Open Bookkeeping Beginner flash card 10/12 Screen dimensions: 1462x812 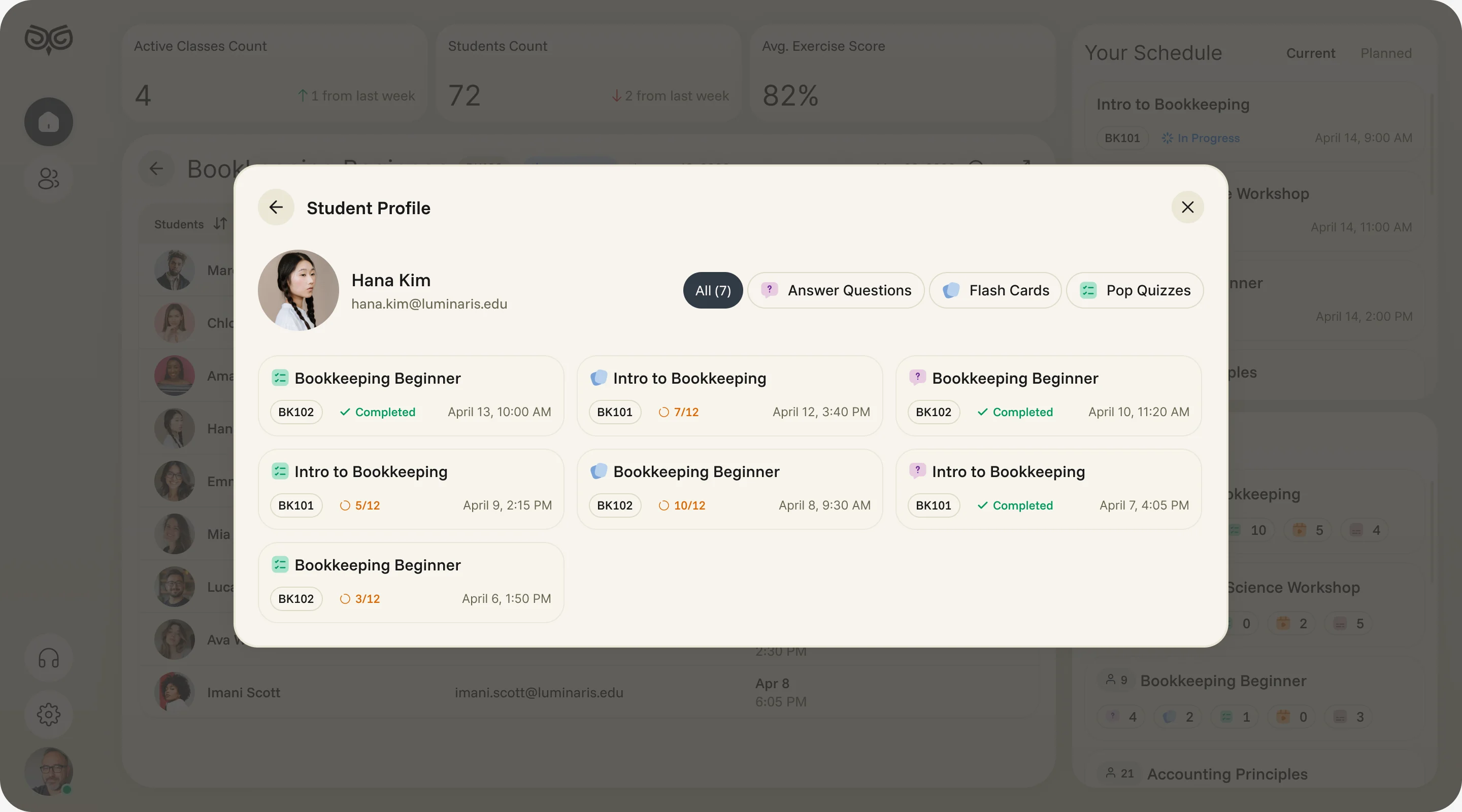(x=730, y=489)
